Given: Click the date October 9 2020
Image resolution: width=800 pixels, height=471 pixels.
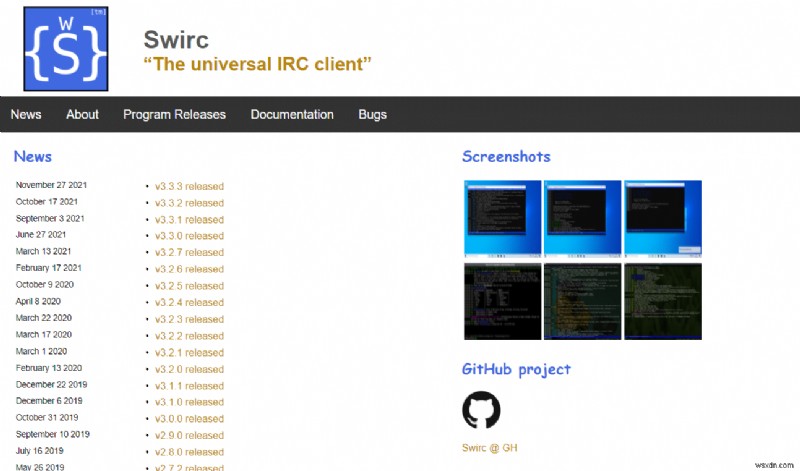Looking at the screenshot, I should [x=44, y=284].
